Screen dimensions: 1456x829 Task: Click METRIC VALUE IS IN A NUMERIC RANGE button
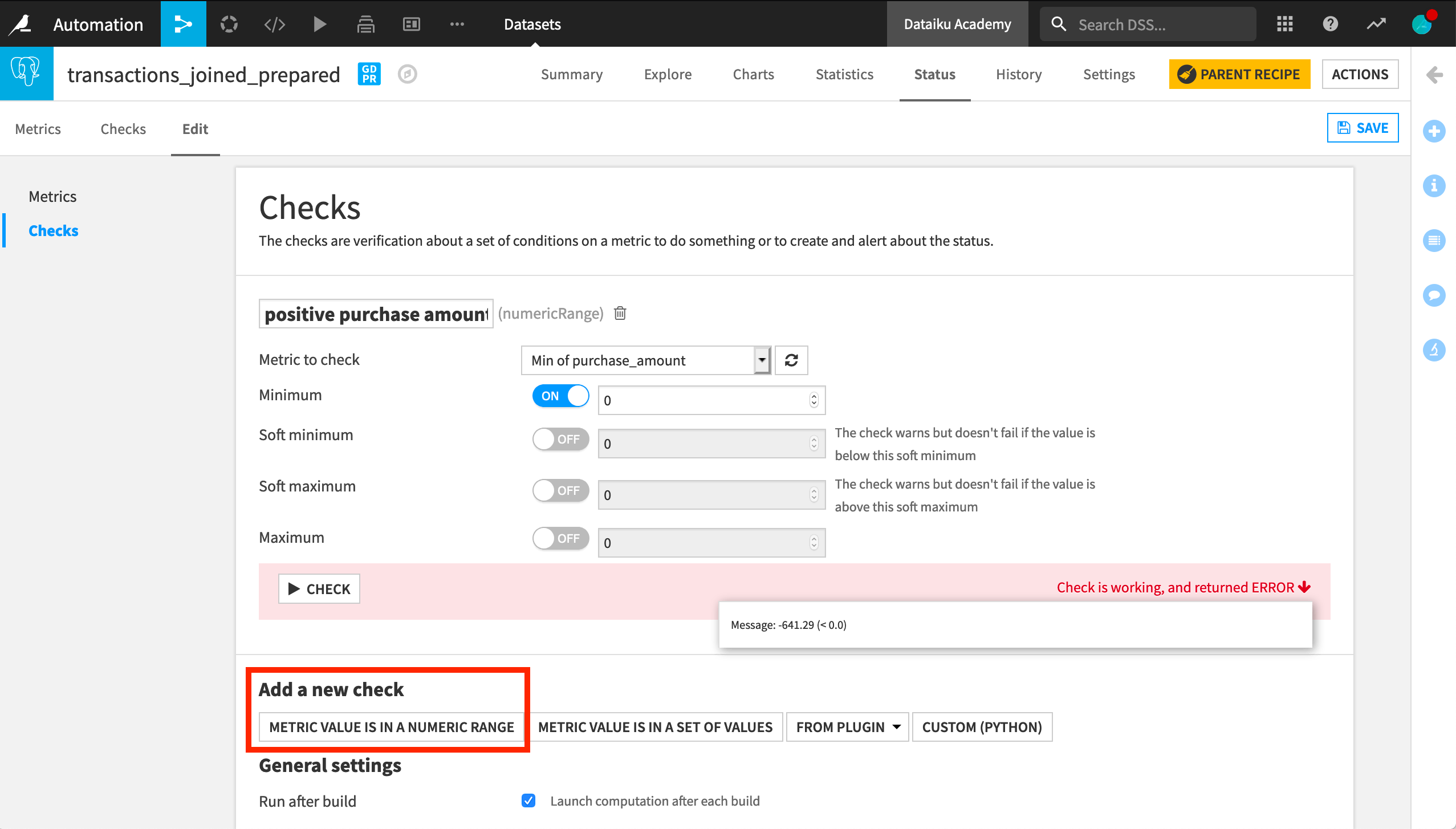click(x=391, y=727)
